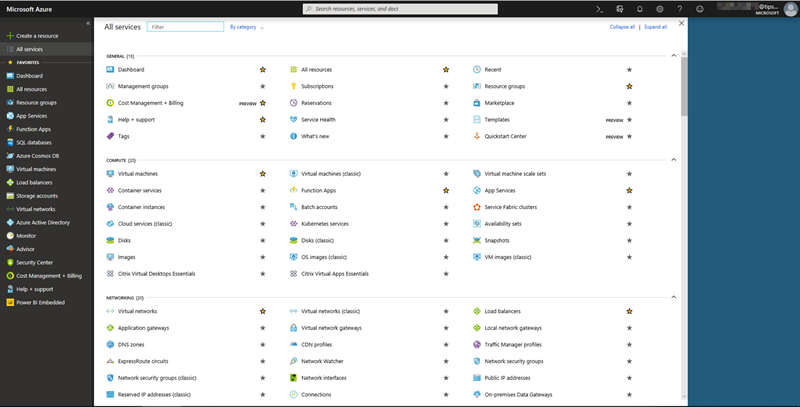Click the Function Apps icon in the sidebar

click(9, 129)
